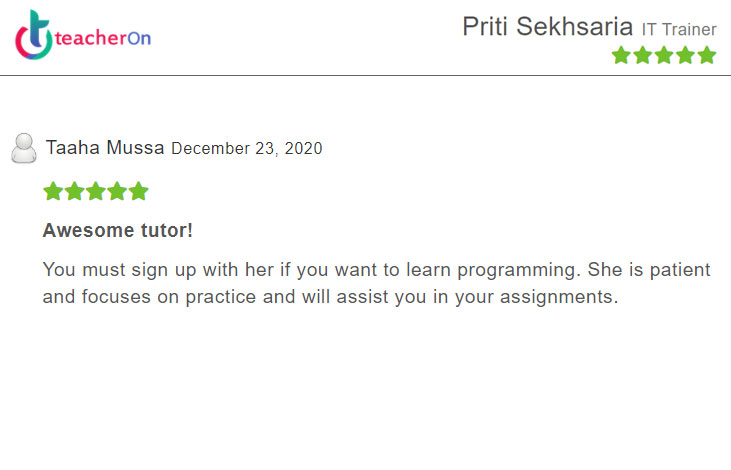Viewport: 731px width, 470px height.
Task: Click the teacherOn logo icon
Action: tap(35, 34)
